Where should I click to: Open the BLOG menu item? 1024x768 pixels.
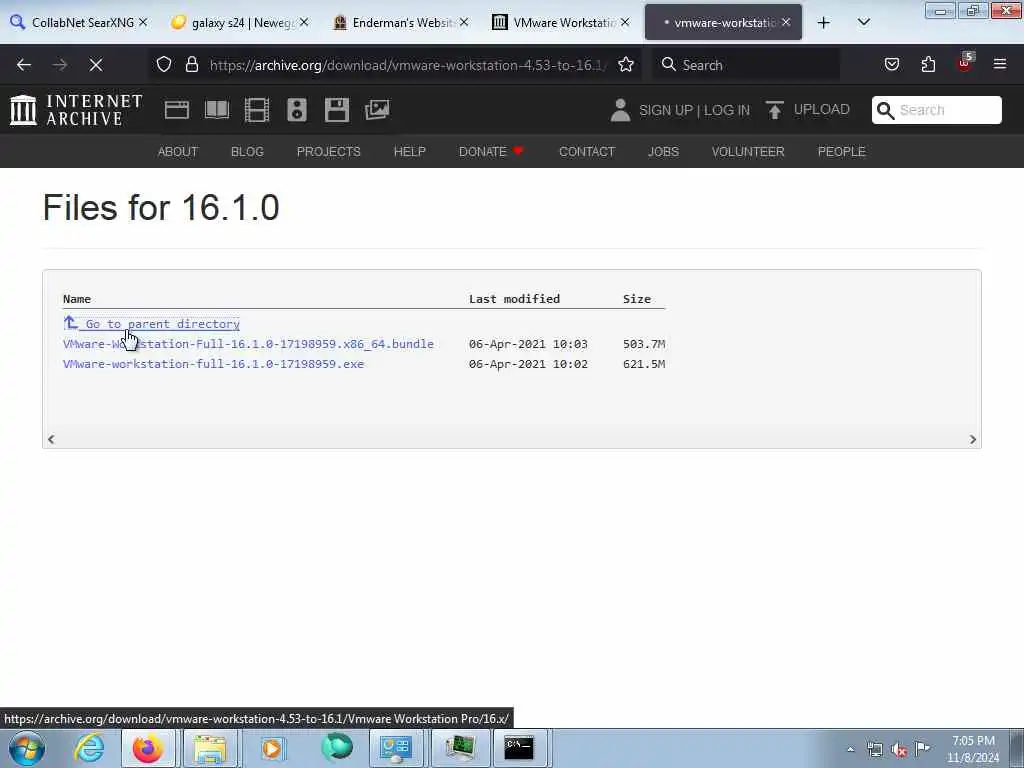tap(248, 152)
